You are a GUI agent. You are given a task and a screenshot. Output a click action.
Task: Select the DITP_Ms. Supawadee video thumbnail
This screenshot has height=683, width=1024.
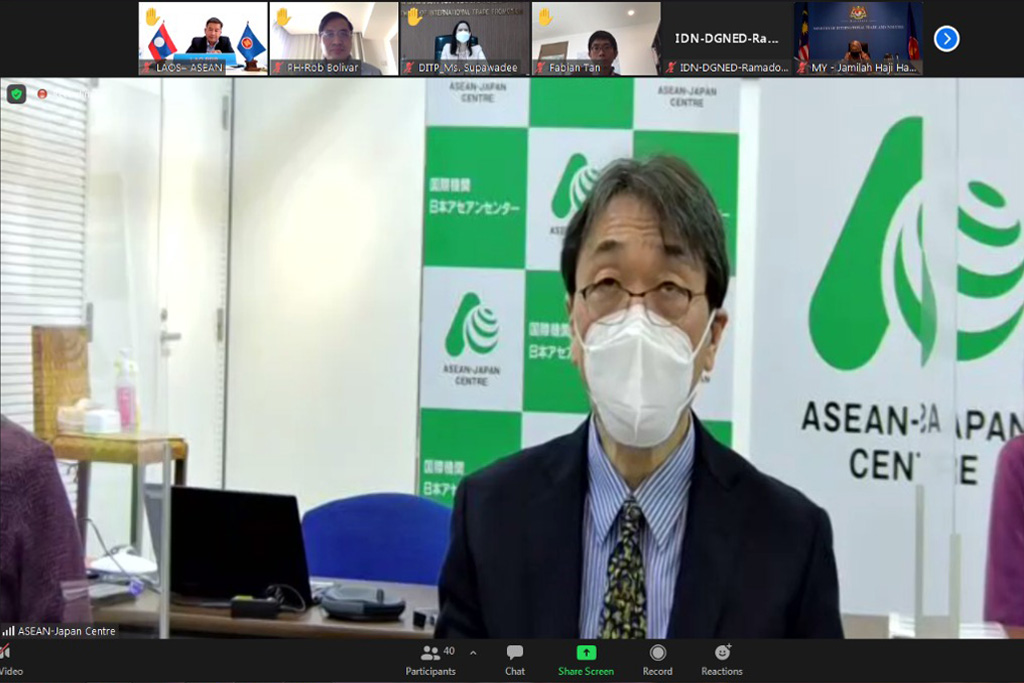click(464, 39)
